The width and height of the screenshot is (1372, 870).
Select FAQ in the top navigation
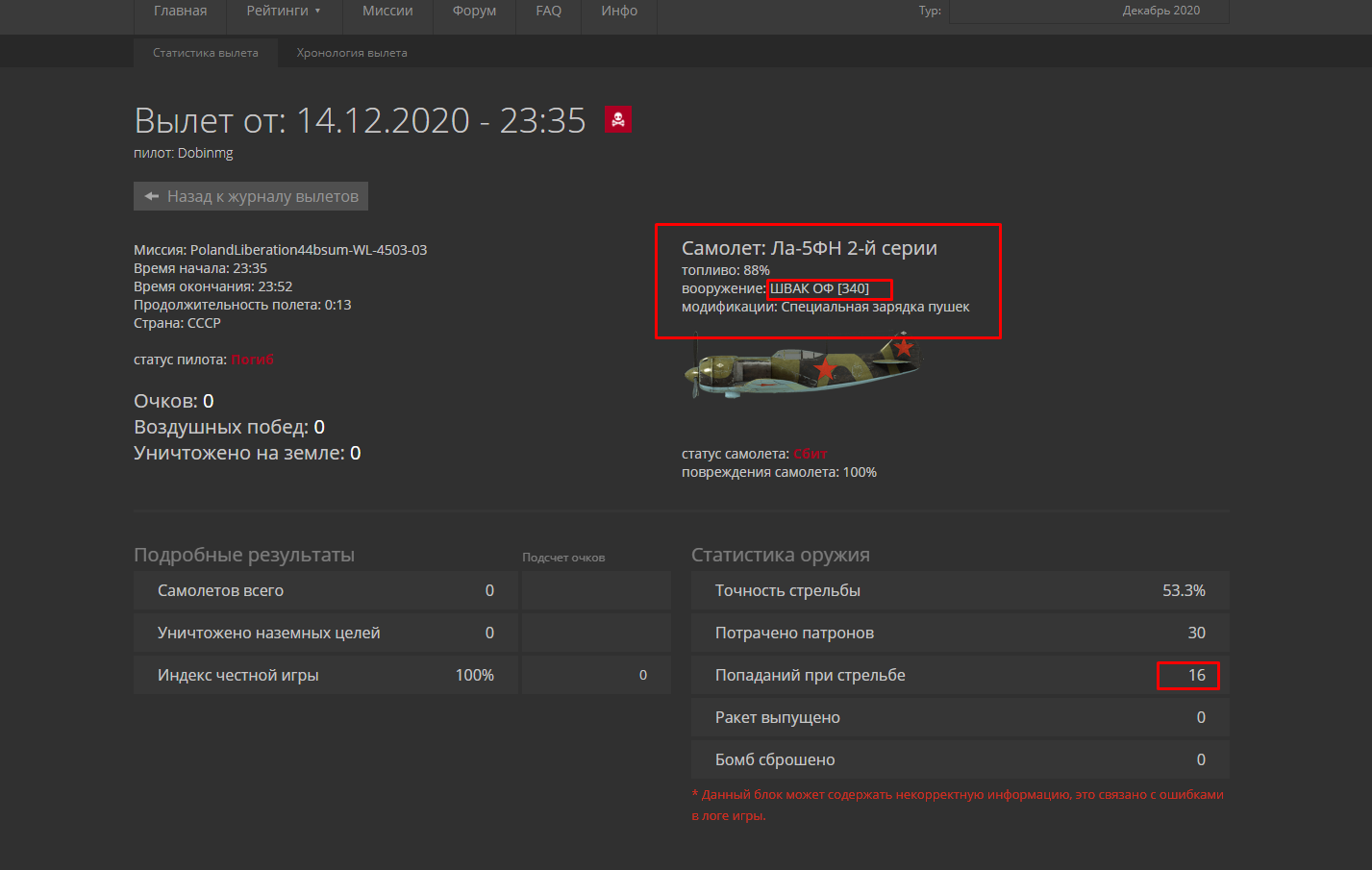click(548, 11)
